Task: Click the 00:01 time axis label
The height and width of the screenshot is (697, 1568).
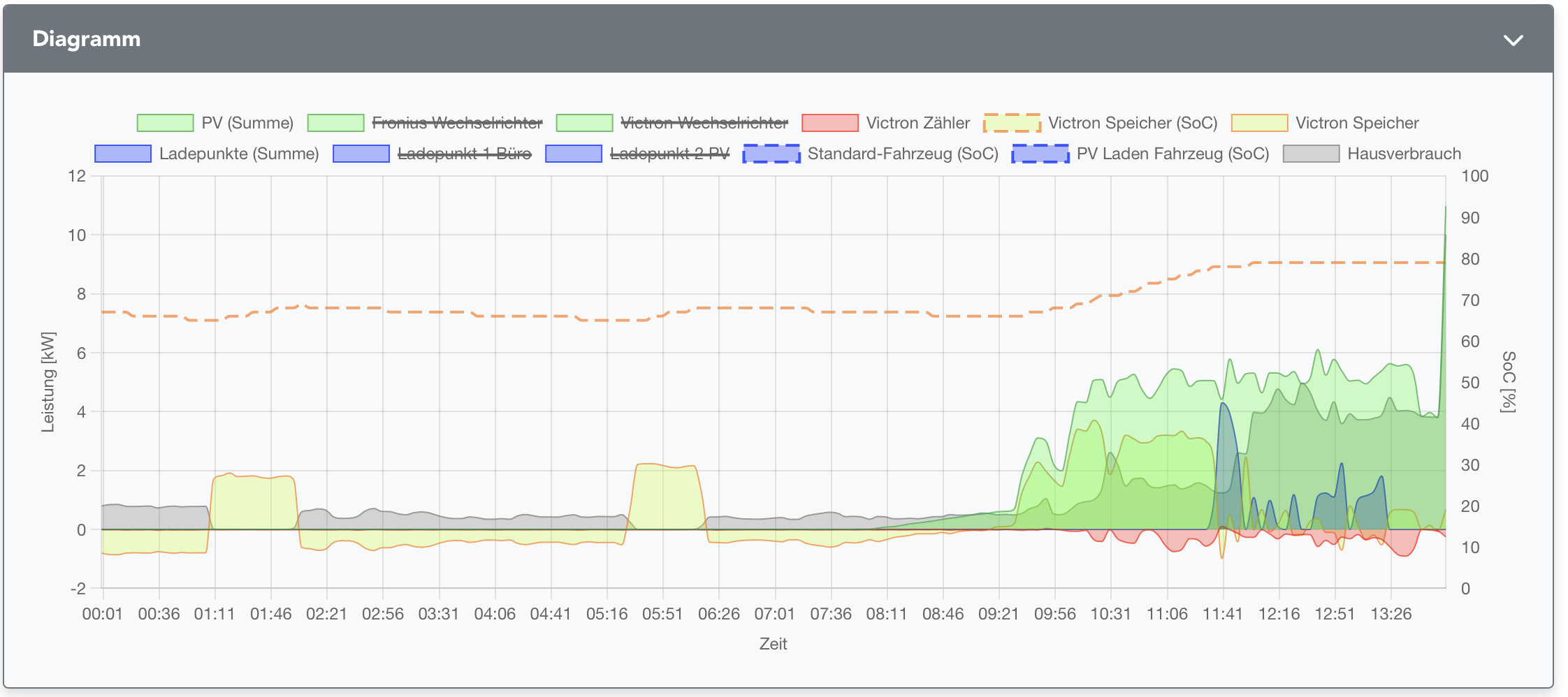Action: click(103, 614)
